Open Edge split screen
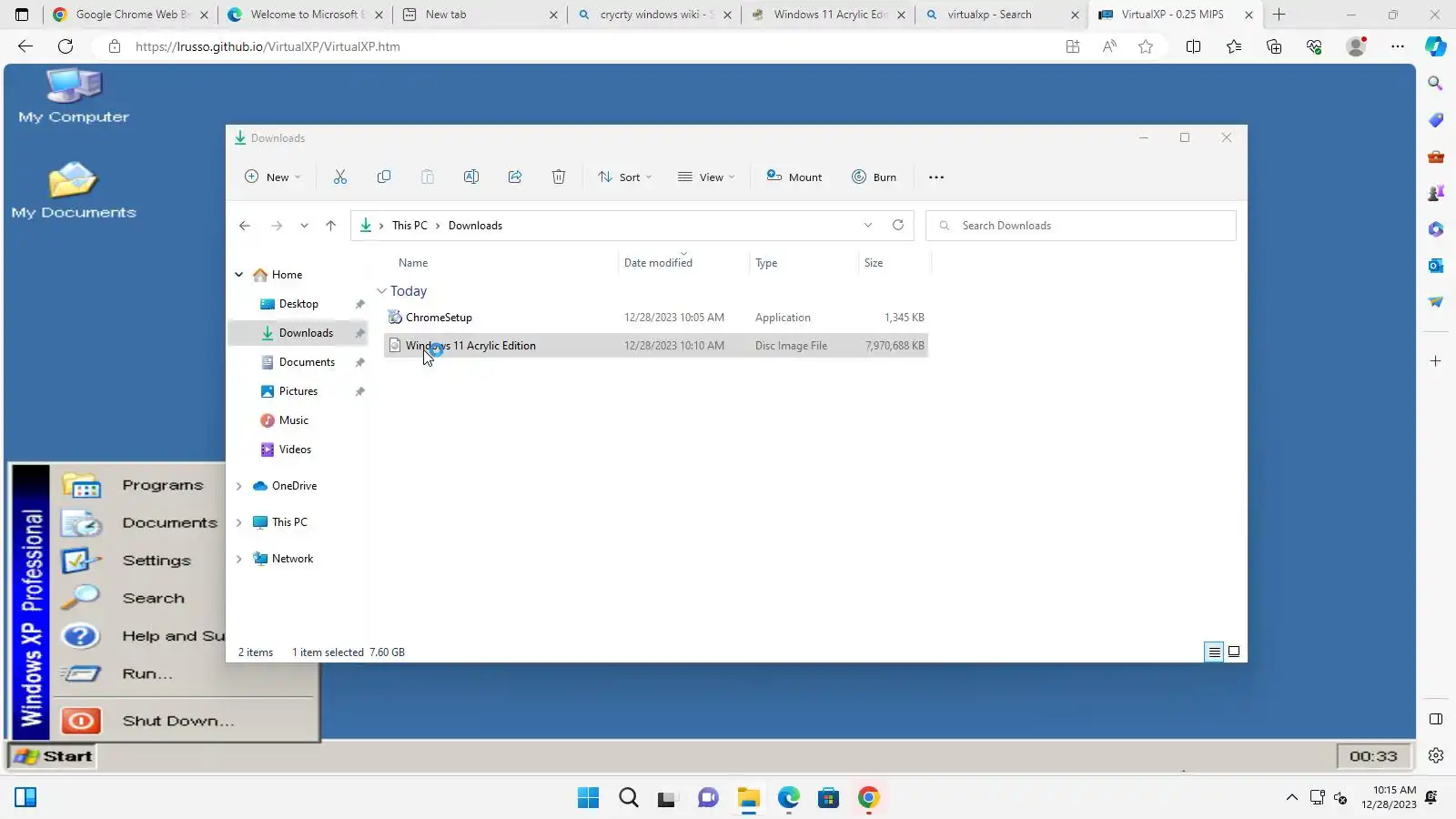 tap(1193, 46)
